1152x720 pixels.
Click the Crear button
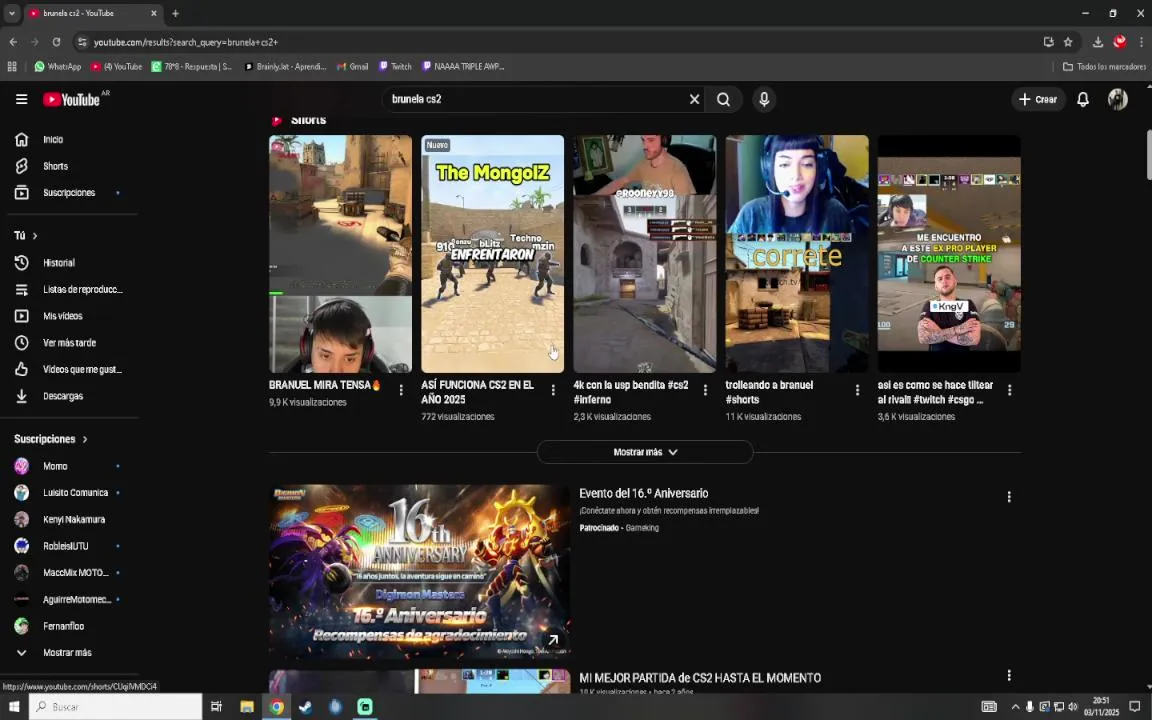pyautogui.click(x=1038, y=99)
